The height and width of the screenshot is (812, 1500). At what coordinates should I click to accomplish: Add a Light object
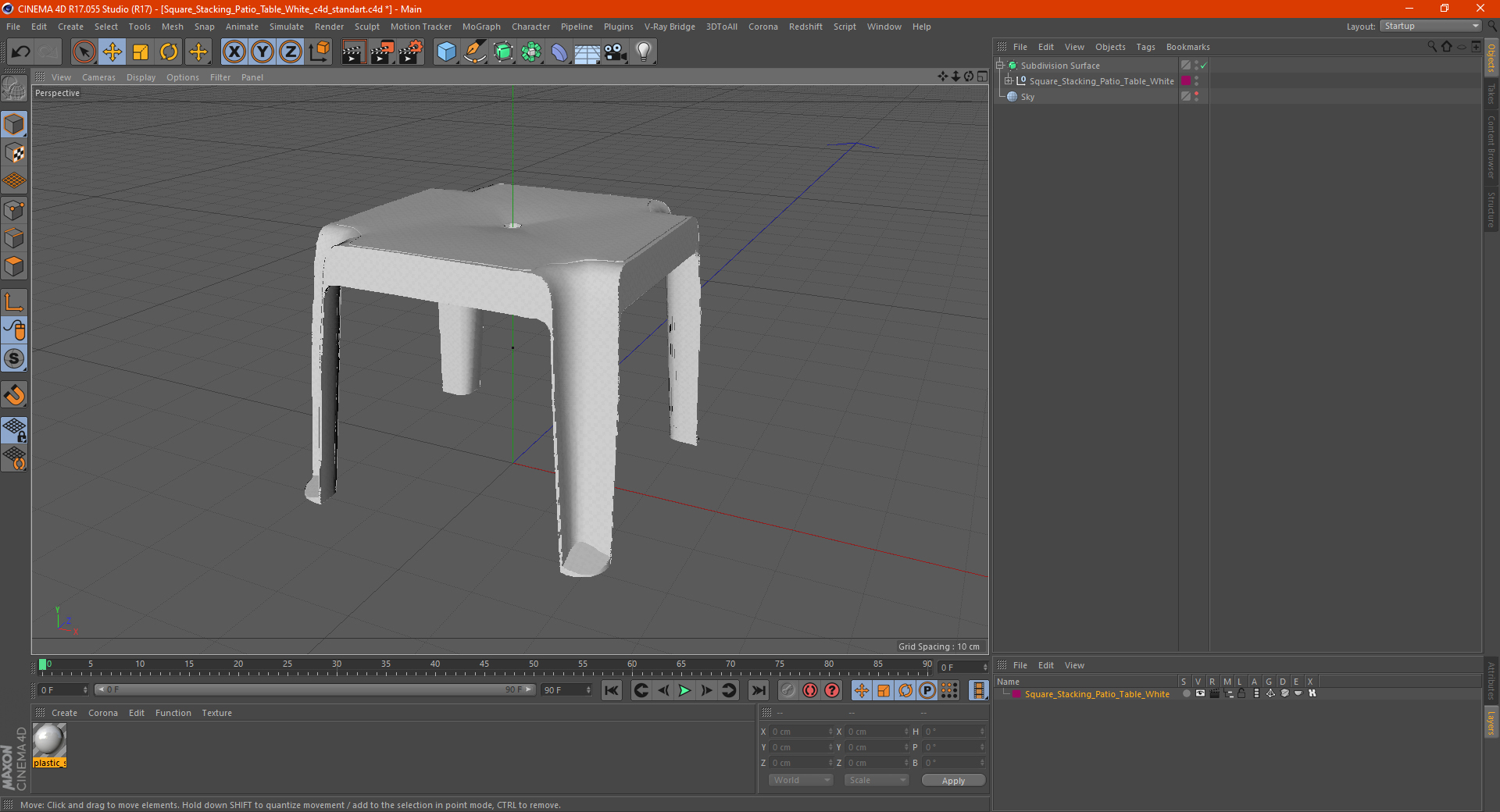point(644,52)
